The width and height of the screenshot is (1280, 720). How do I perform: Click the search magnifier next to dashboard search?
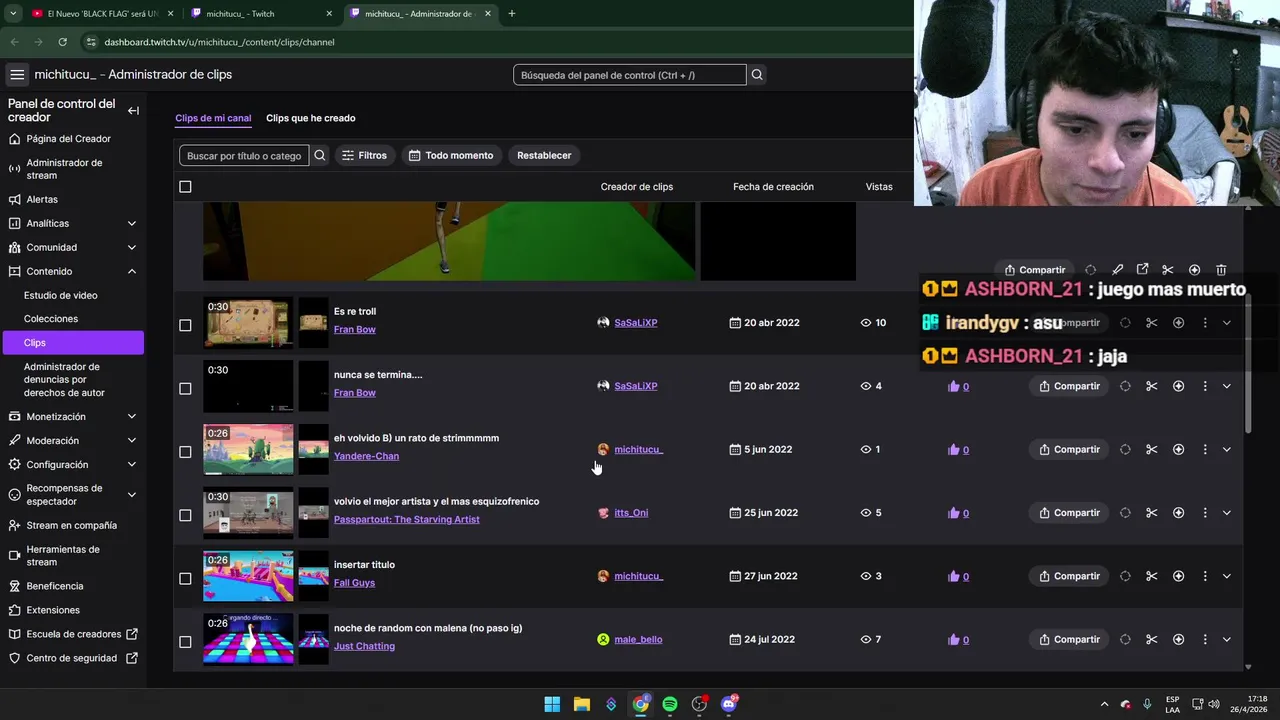pyautogui.click(x=757, y=75)
